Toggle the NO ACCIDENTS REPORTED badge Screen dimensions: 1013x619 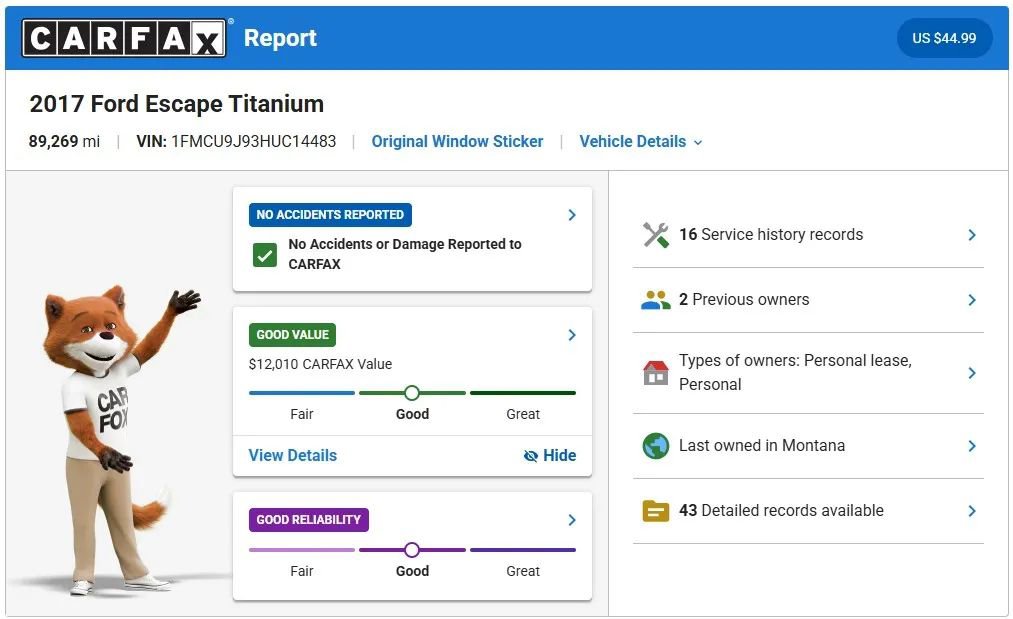pyautogui.click(x=330, y=214)
